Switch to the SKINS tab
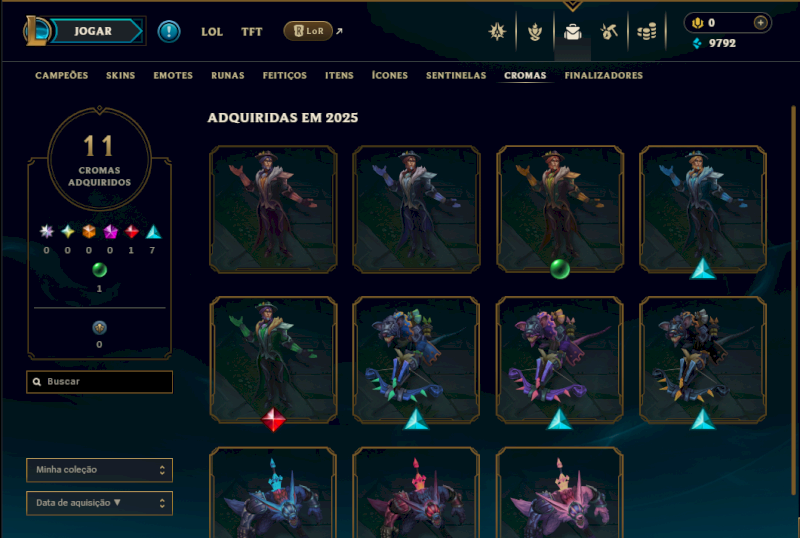The width and height of the screenshot is (800, 538). 120,76
